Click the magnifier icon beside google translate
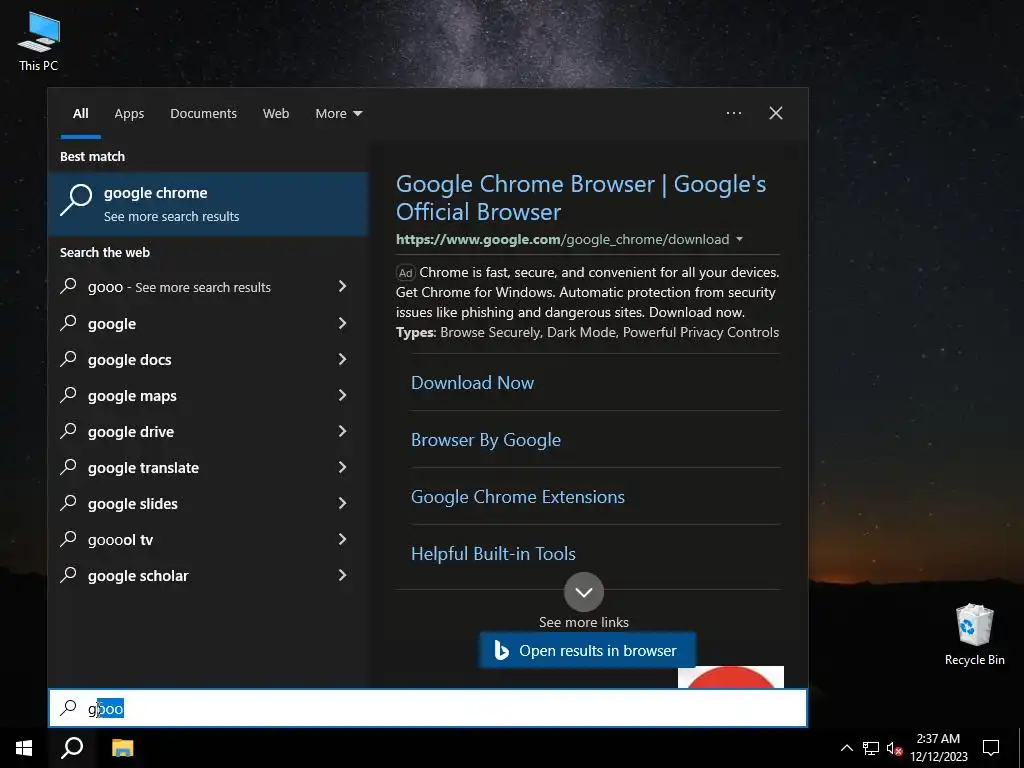Image resolution: width=1024 pixels, height=768 pixels. click(x=69, y=466)
